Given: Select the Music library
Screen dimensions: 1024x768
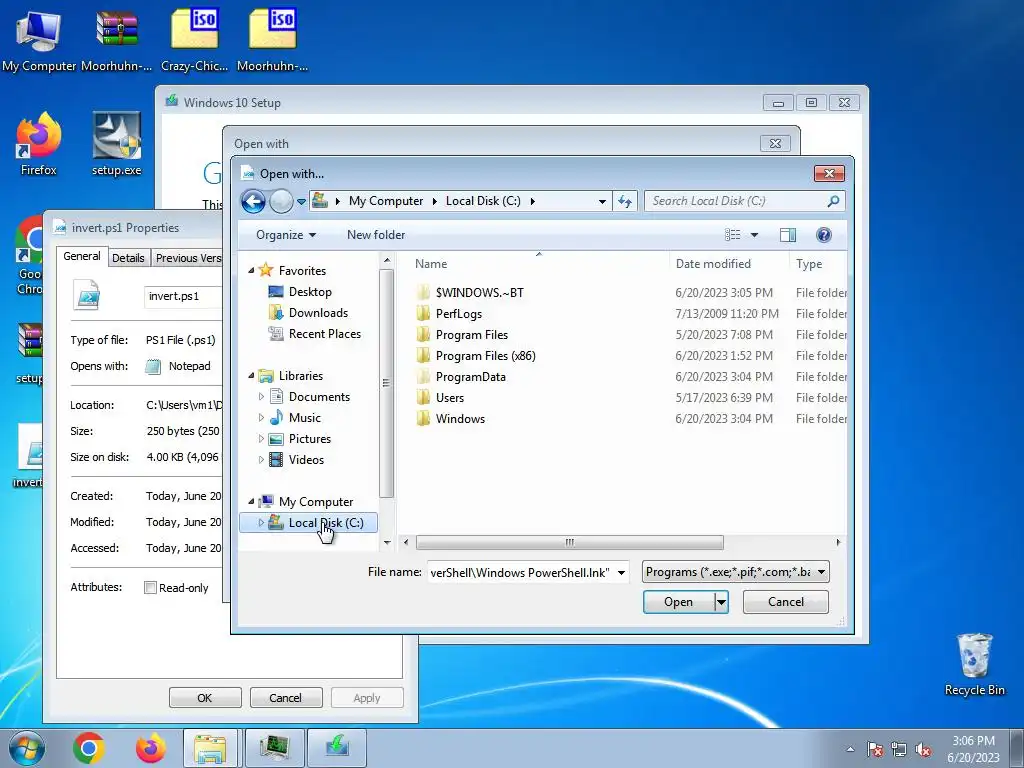Looking at the screenshot, I should tap(304, 418).
